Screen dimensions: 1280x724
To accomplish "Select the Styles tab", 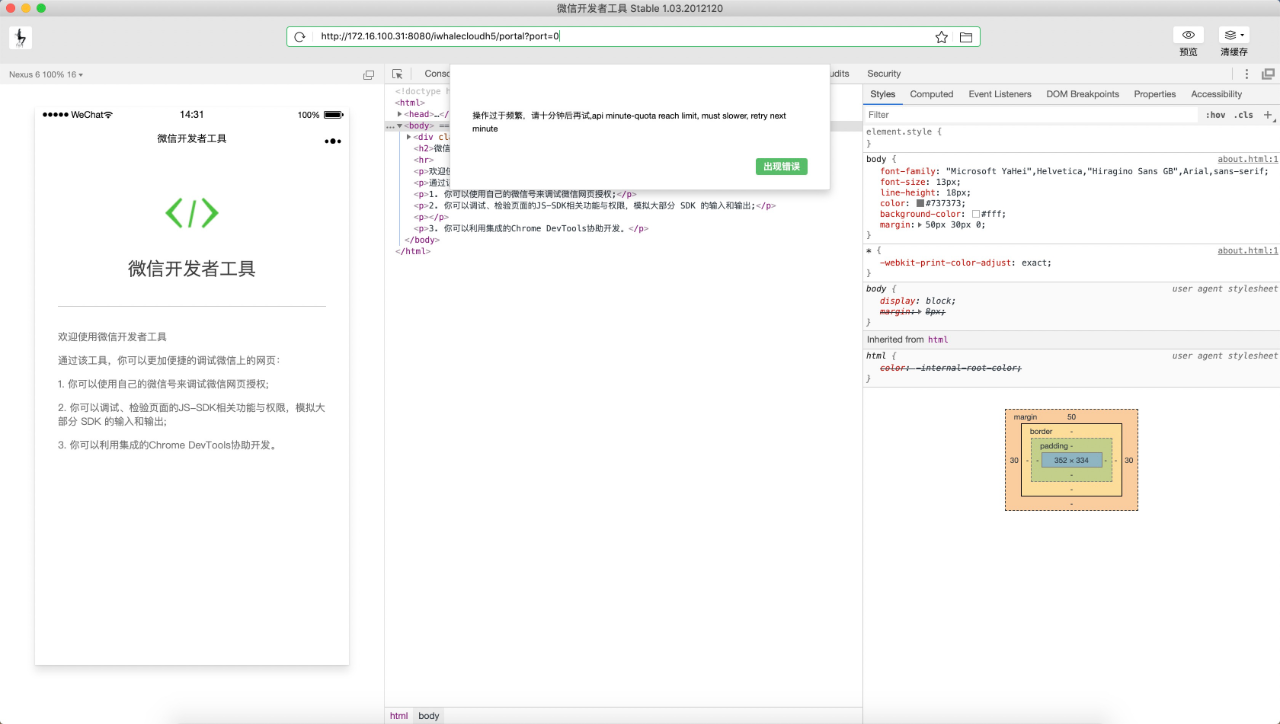I will [x=883, y=94].
